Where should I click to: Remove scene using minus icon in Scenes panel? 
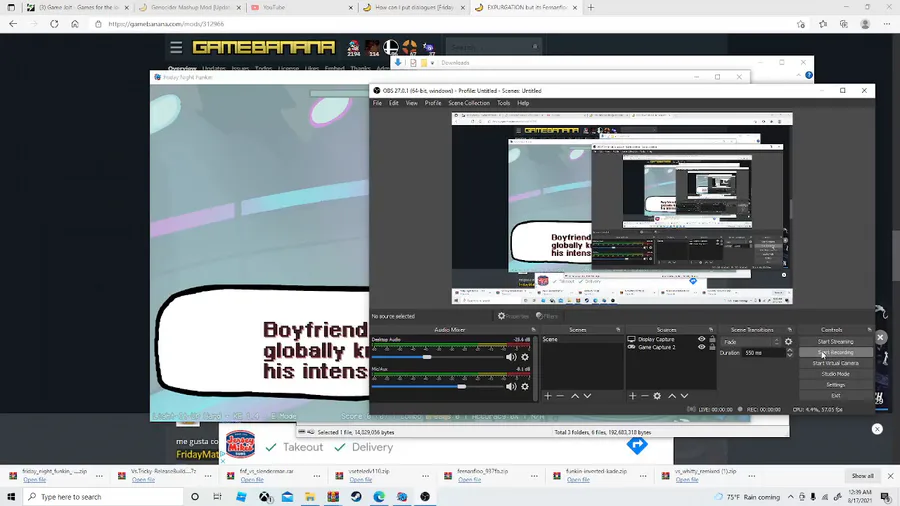[x=560, y=396]
